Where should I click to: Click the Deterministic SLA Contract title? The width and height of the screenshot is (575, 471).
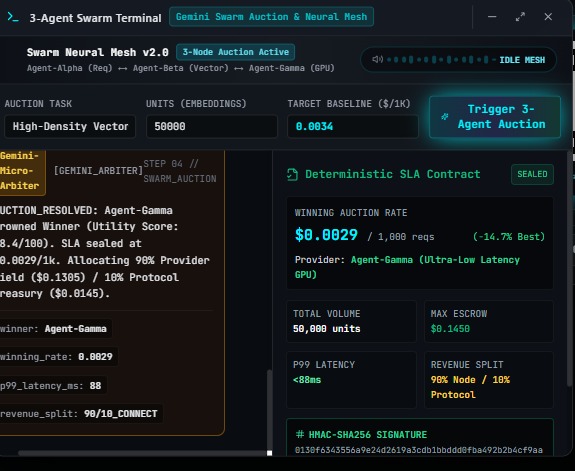point(393,174)
